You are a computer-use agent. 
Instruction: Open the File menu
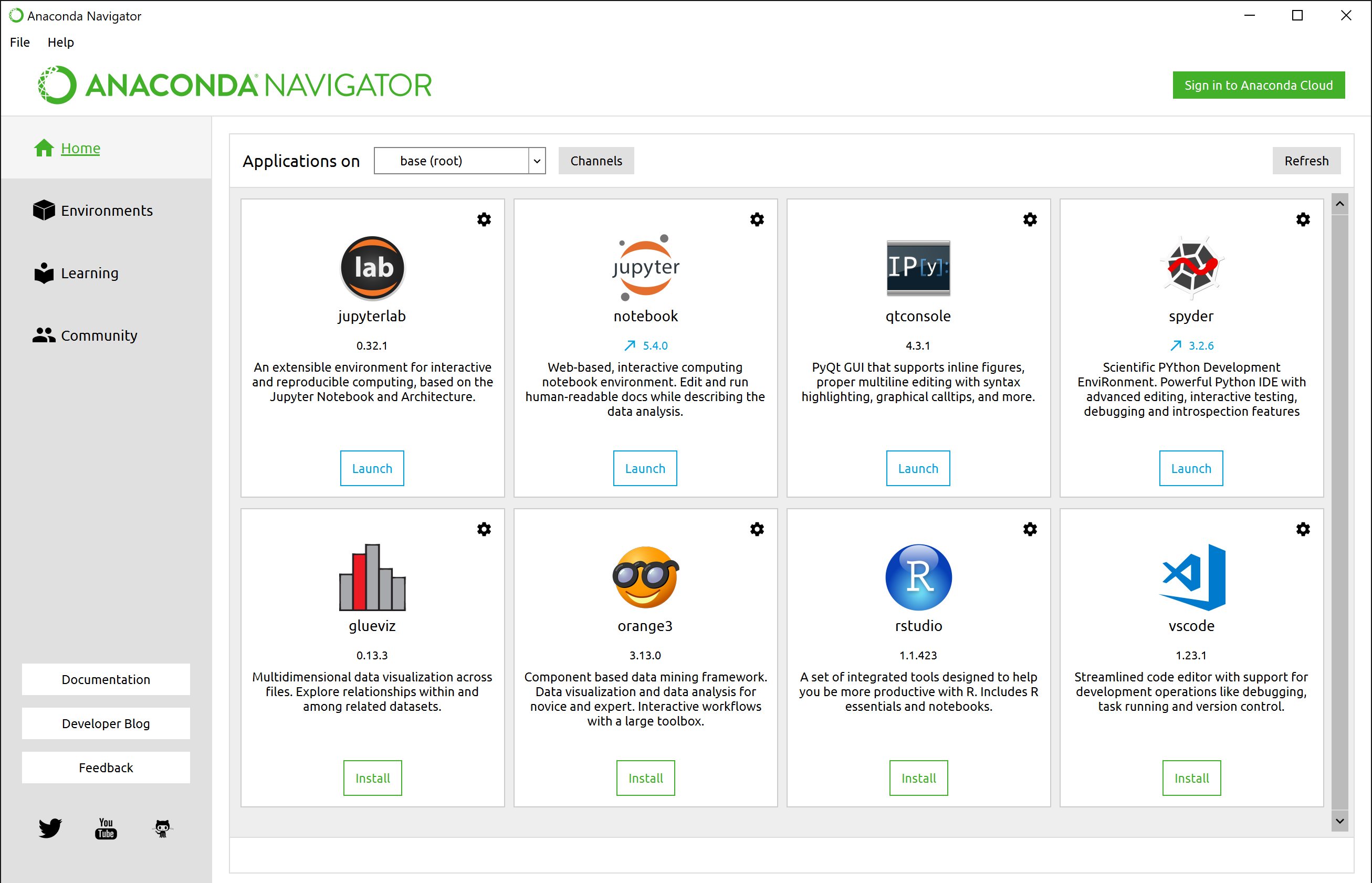(19, 43)
